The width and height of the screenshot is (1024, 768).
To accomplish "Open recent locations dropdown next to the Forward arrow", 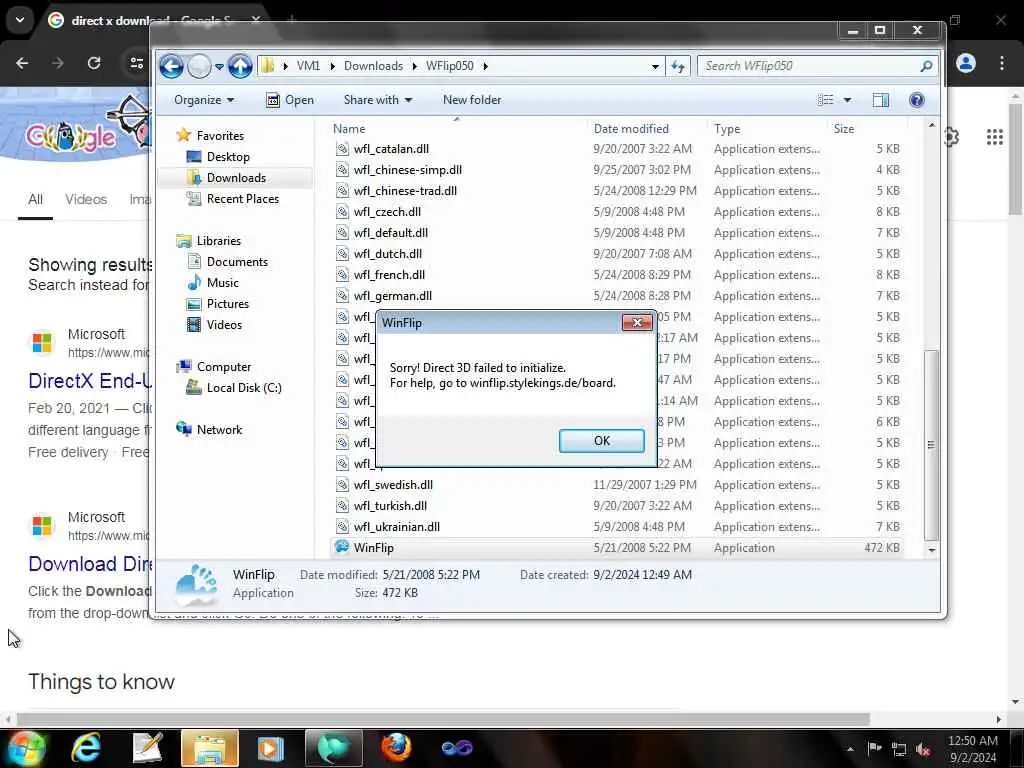I will pos(219,67).
